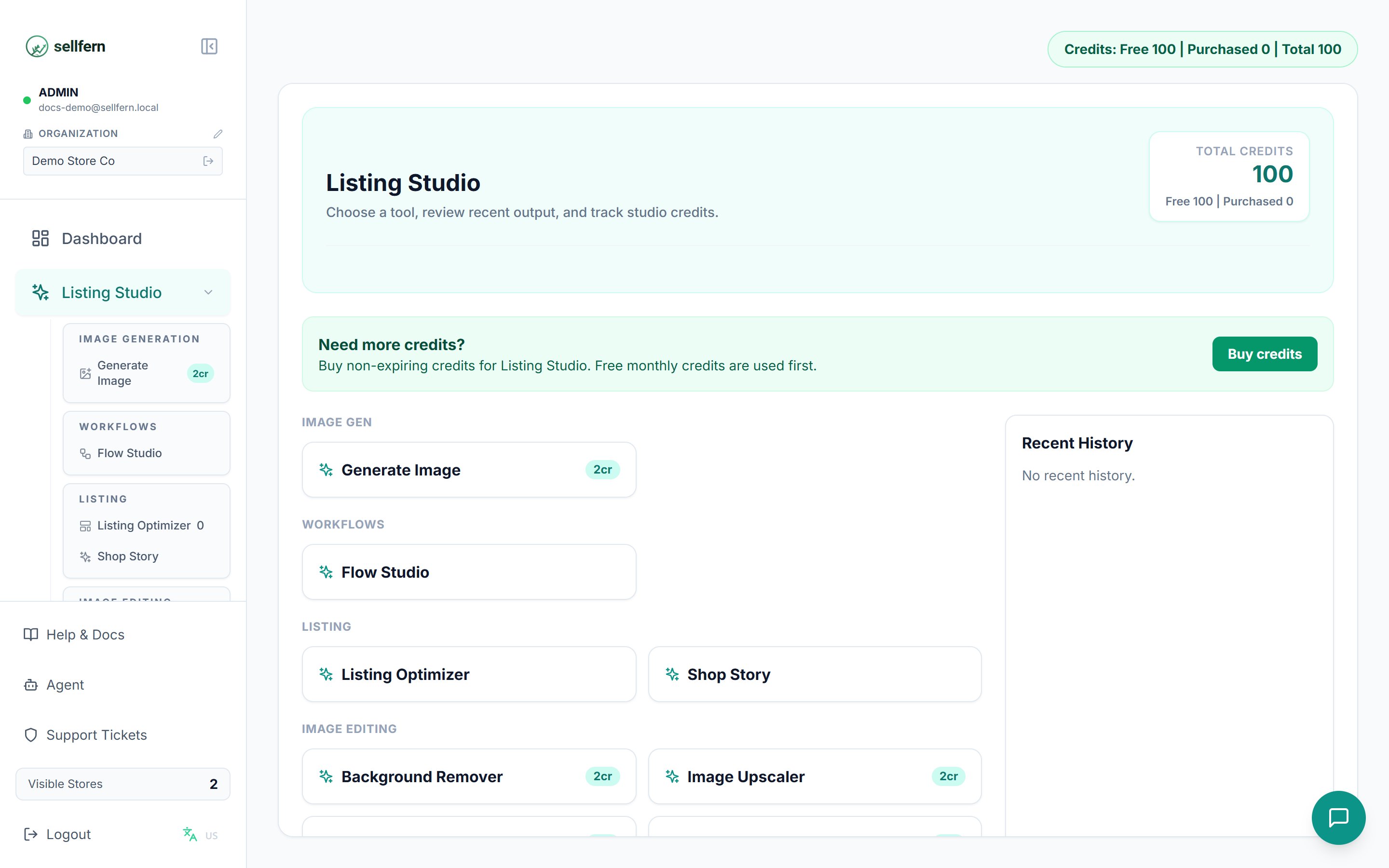Select Listing Studio in the sidebar

pyautogui.click(x=123, y=292)
